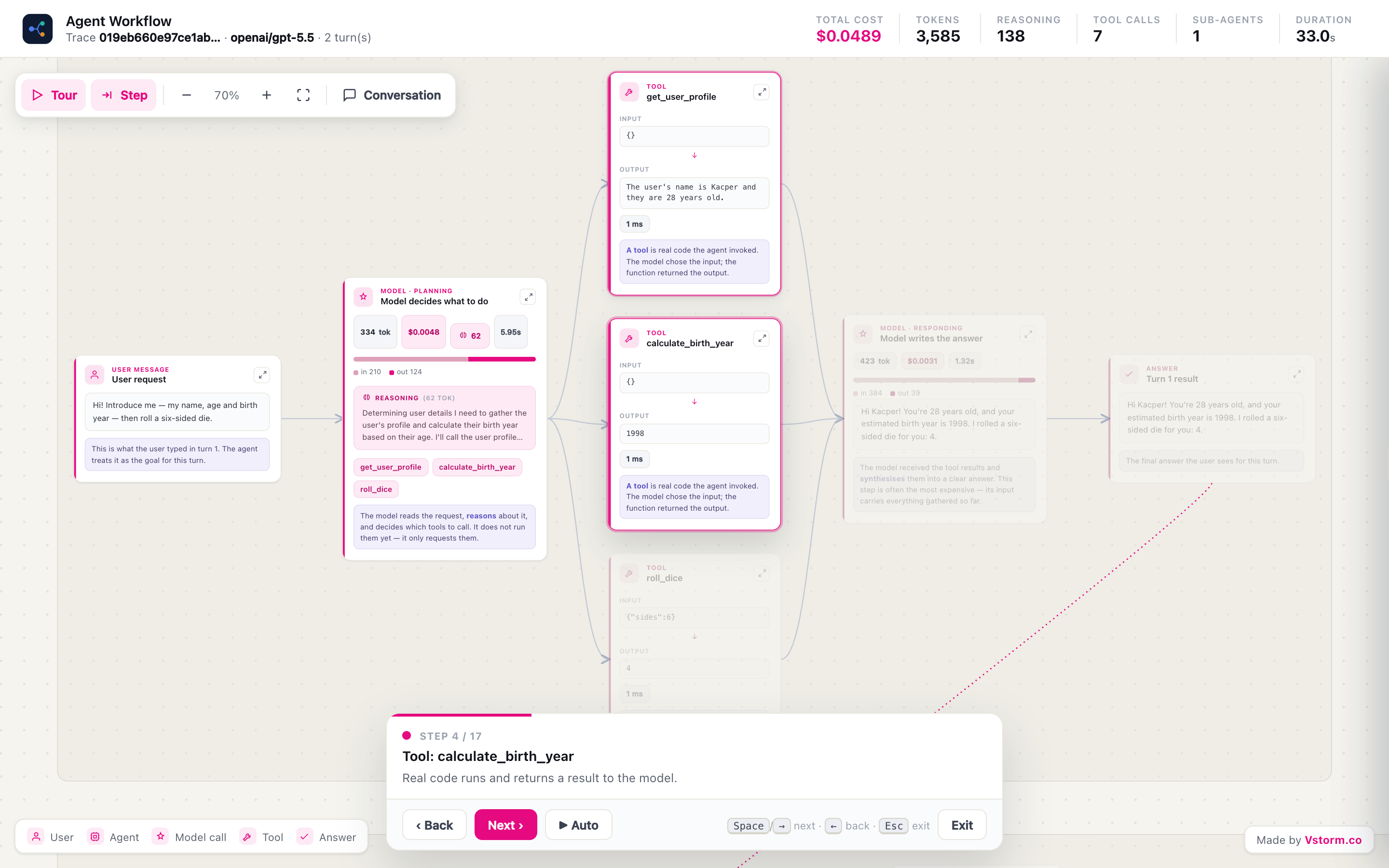Start the Tour playback

coord(54,95)
